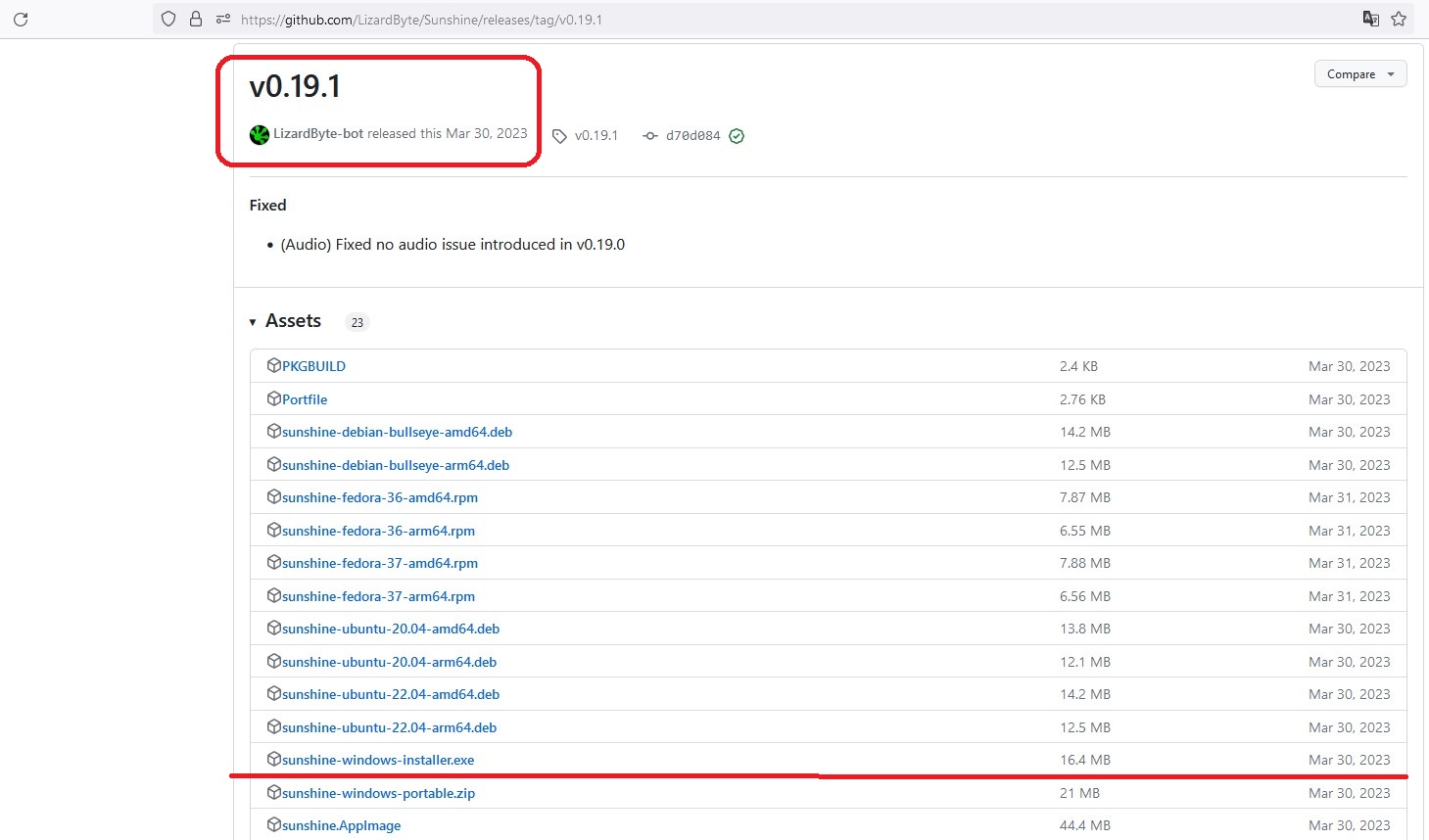This screenshot has height=840, width=1429.
Task: Download sunshine-ubuntu-20.04-amd64.deb
Action: point(391,629)
